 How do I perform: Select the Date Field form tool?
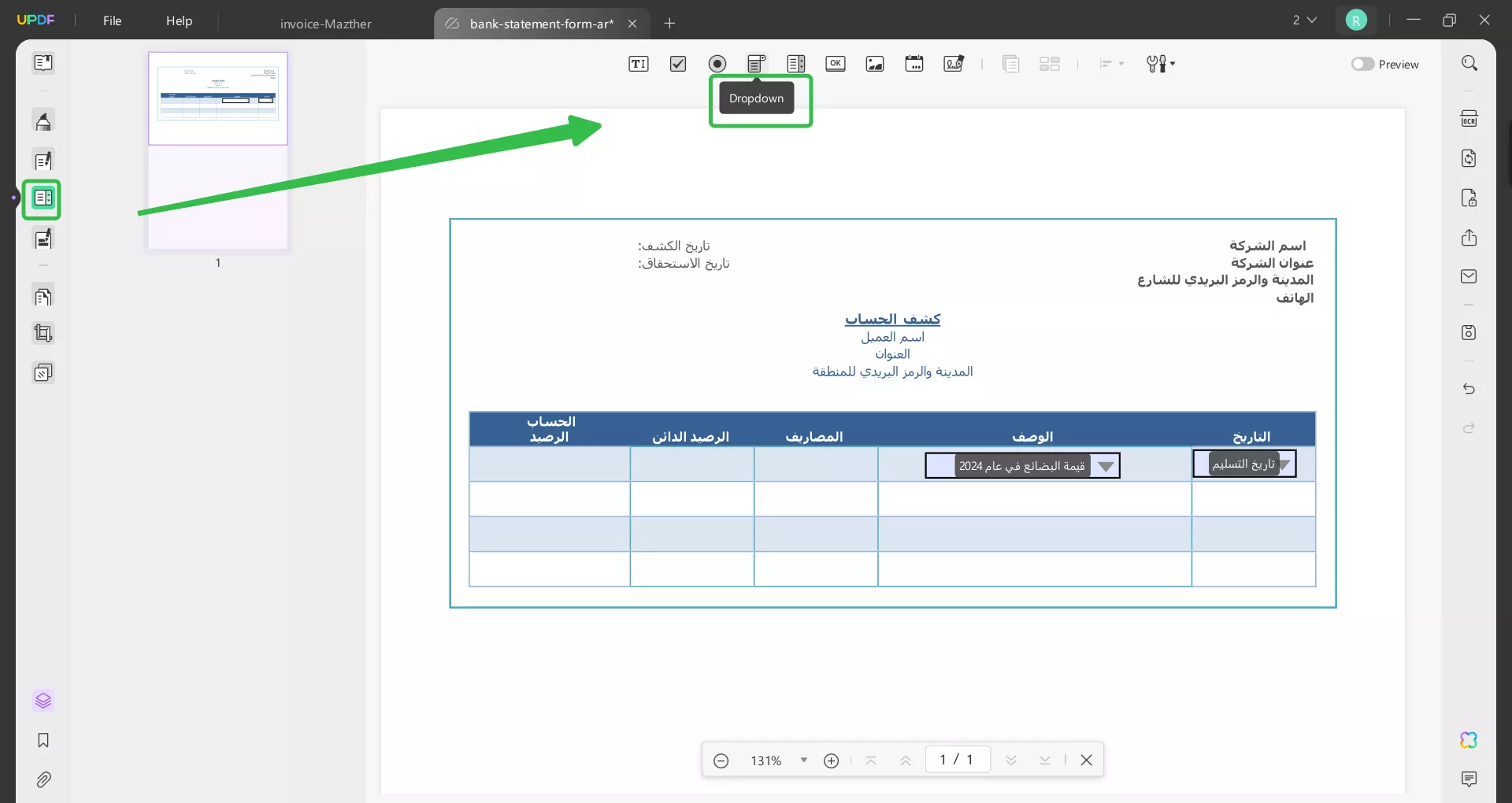coord(914,64)
